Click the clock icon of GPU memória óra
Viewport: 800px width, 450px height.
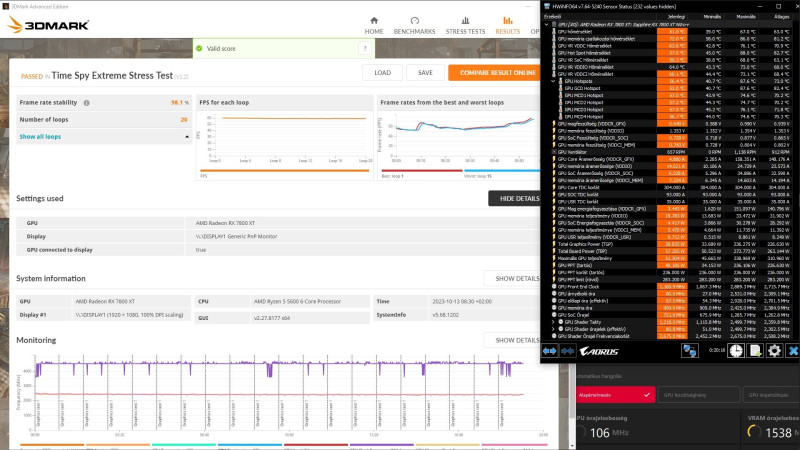click(x=554, y=308)
